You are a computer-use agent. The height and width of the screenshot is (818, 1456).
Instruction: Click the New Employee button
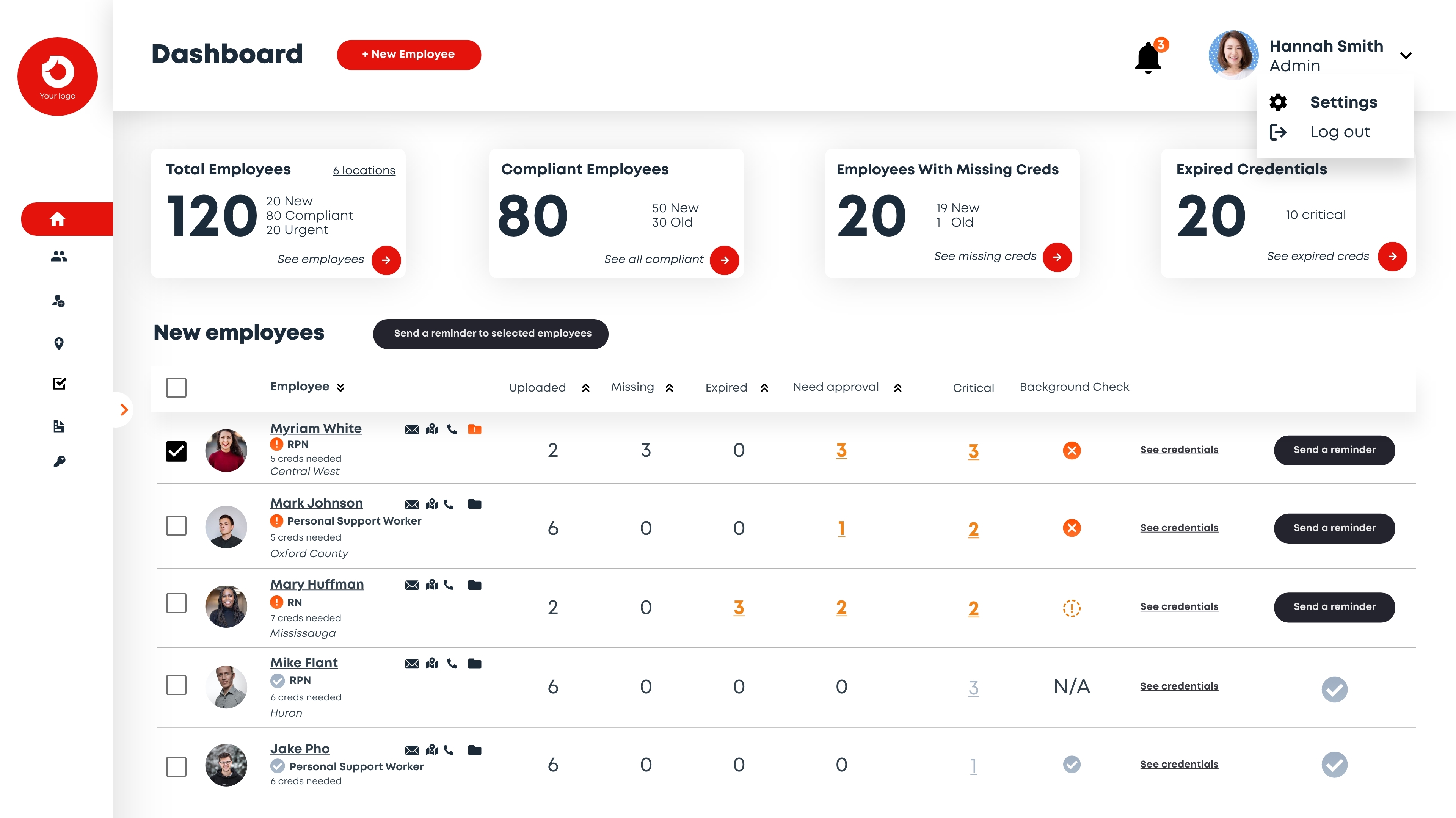coord(409,54)
